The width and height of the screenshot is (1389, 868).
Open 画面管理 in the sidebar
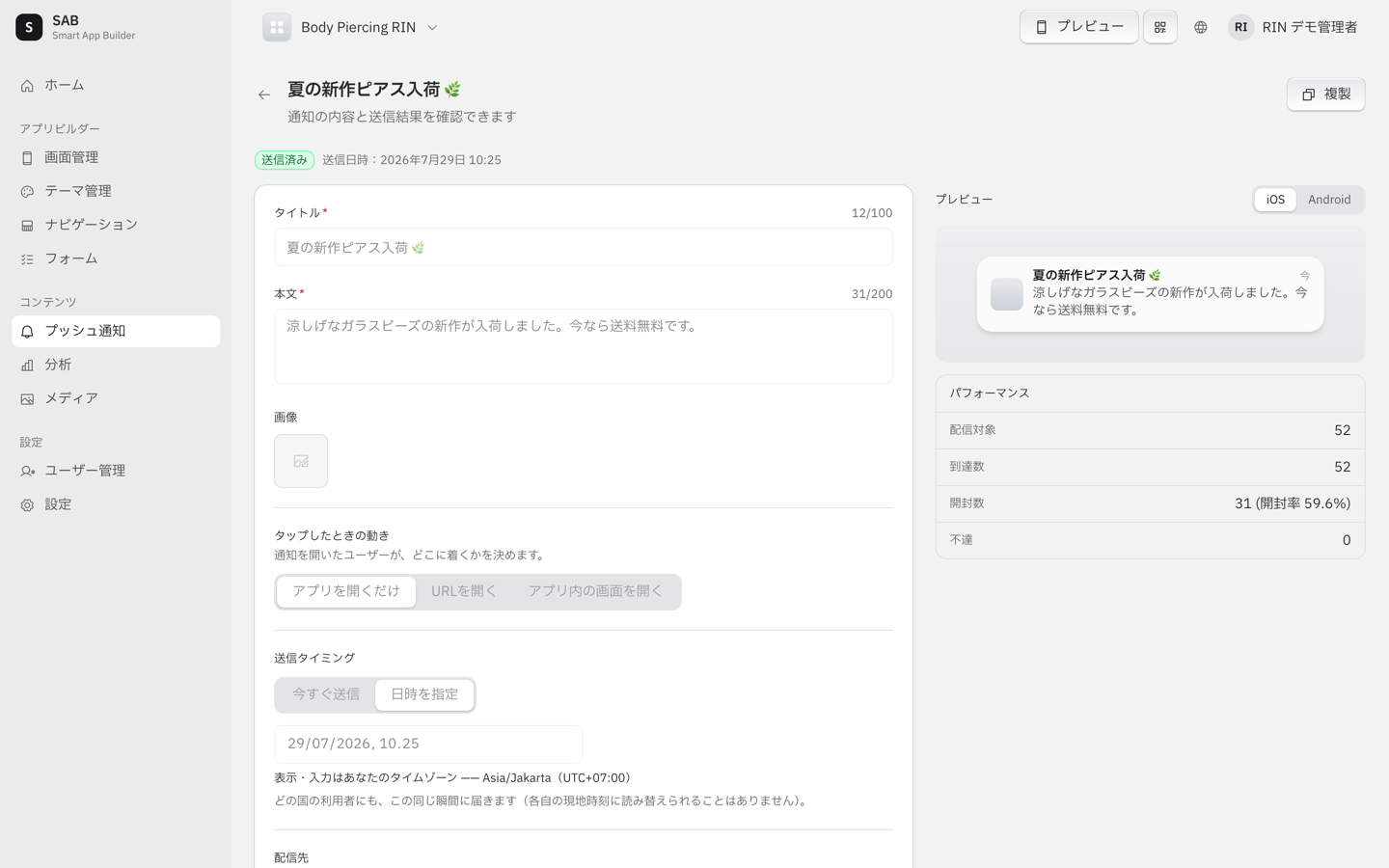point(116,157)
